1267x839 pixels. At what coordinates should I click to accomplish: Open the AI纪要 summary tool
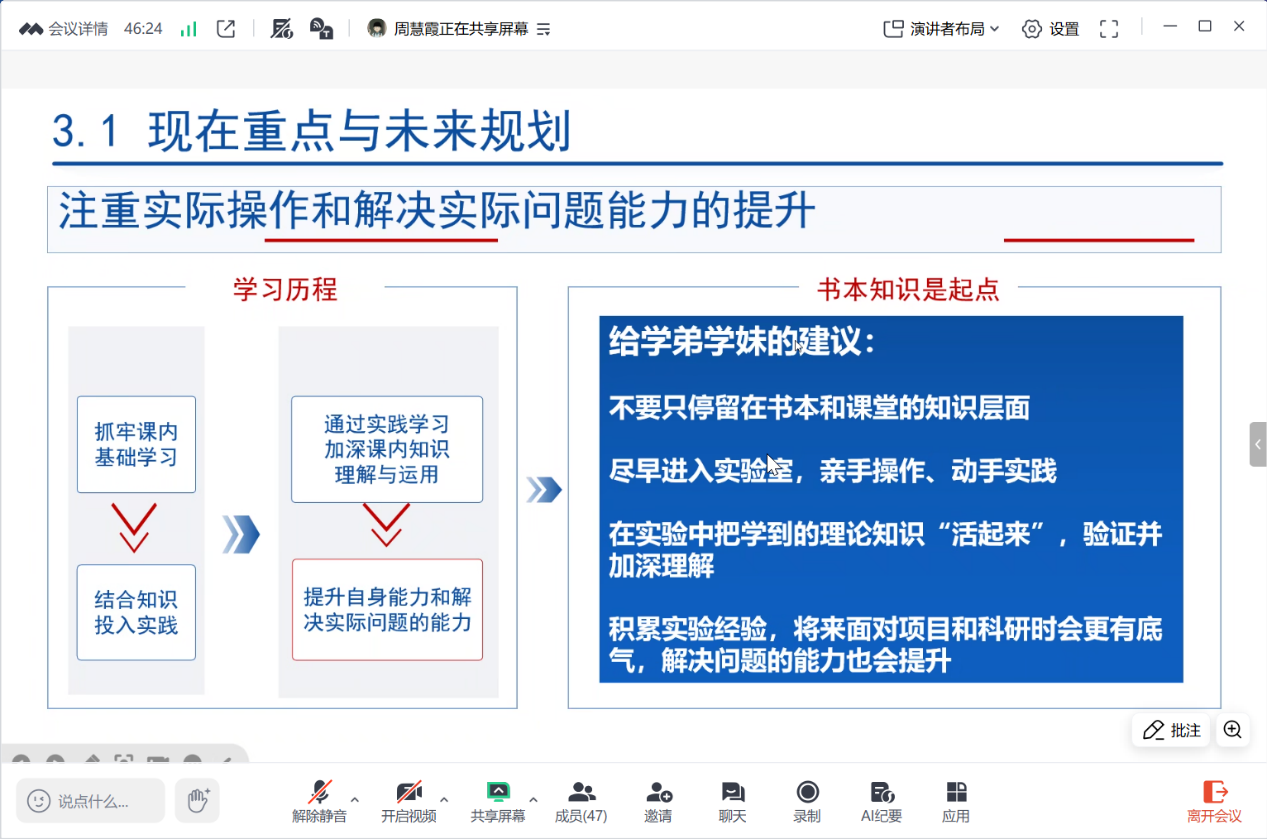click(x=881, y=800)
